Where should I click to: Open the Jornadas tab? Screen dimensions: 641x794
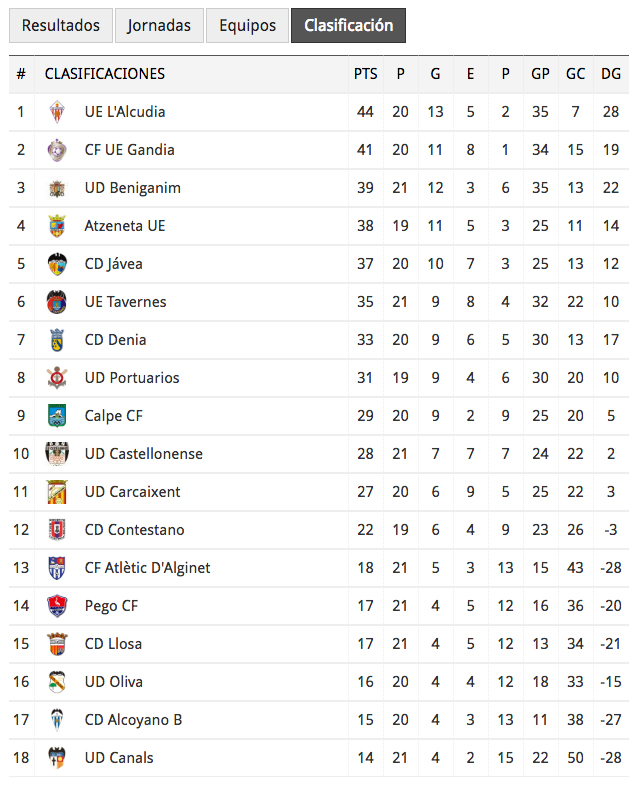[159, 25]
